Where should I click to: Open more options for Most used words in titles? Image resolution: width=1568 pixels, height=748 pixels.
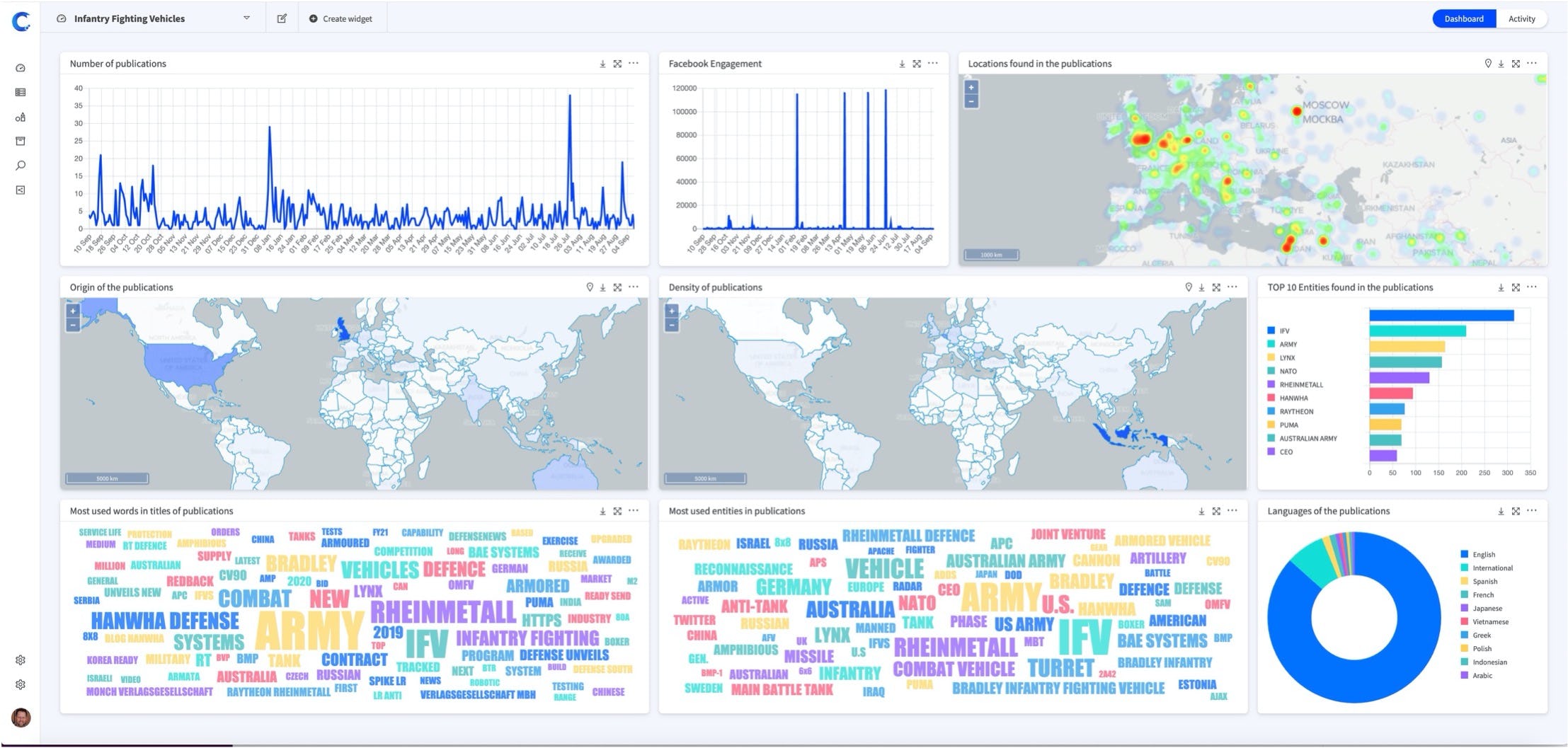[634, 511]
